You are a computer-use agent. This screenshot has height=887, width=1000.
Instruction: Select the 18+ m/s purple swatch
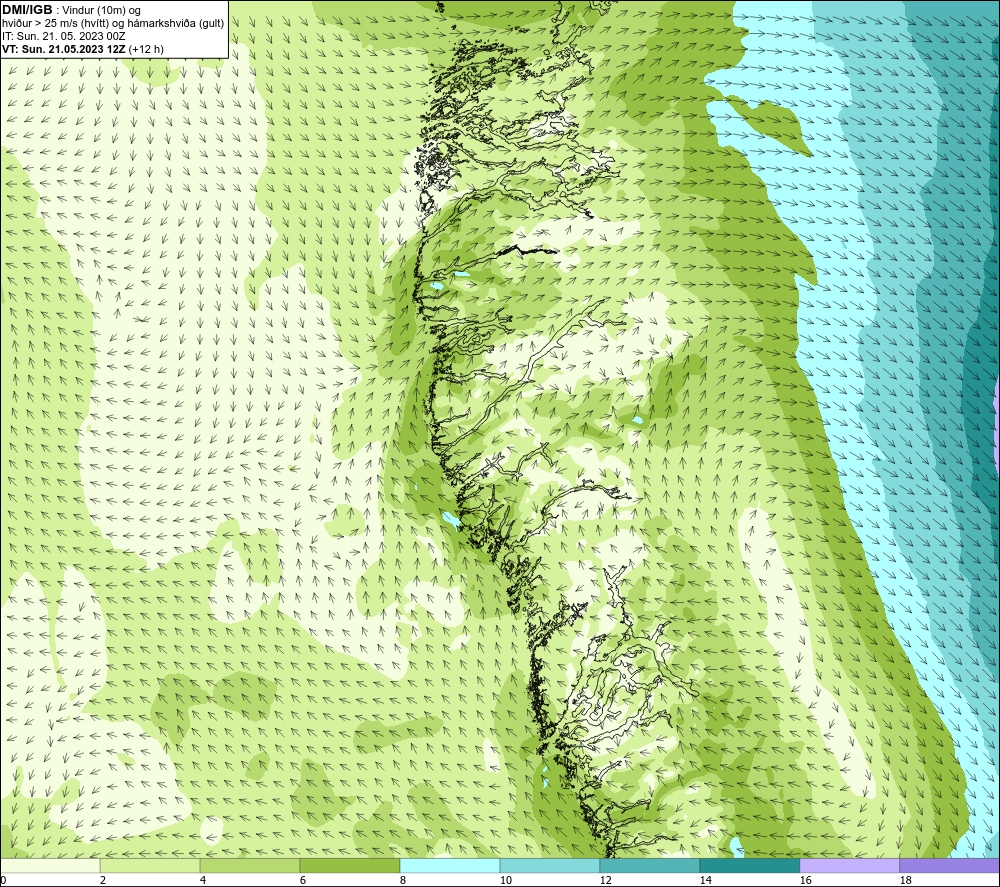point(950,865)
